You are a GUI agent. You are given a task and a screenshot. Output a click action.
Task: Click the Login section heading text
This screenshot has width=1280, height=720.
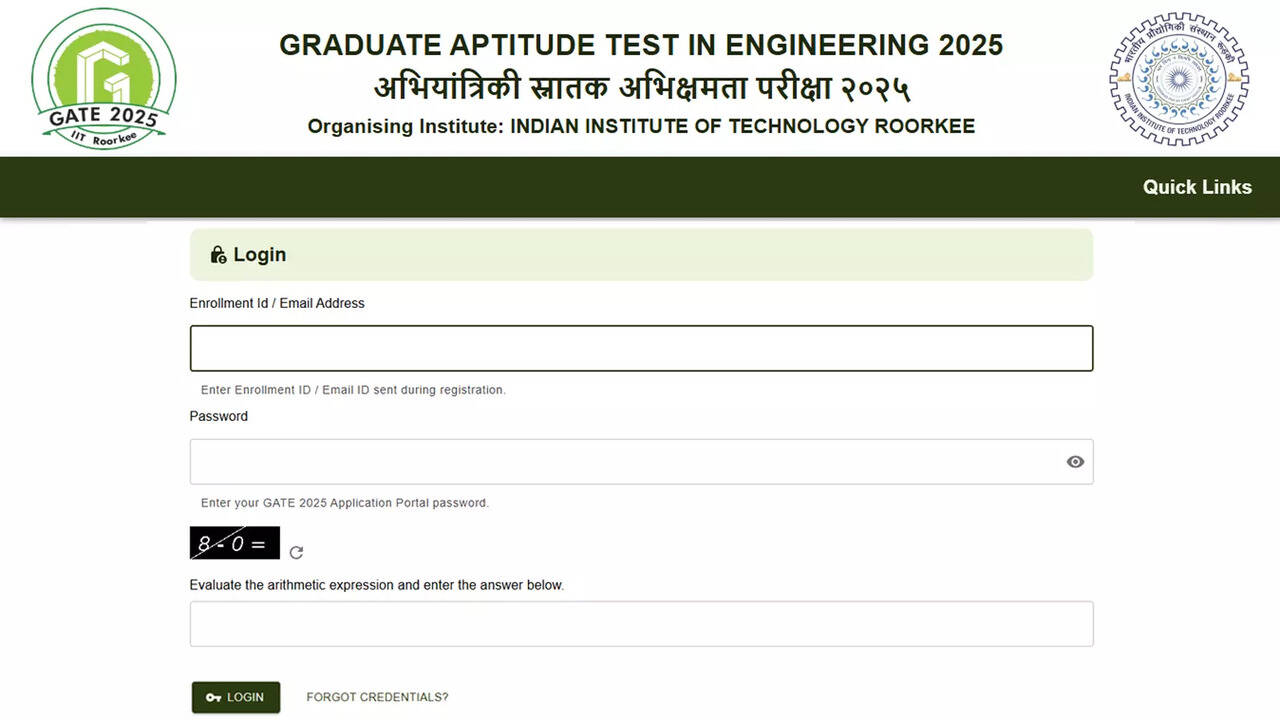click(260, 255)
